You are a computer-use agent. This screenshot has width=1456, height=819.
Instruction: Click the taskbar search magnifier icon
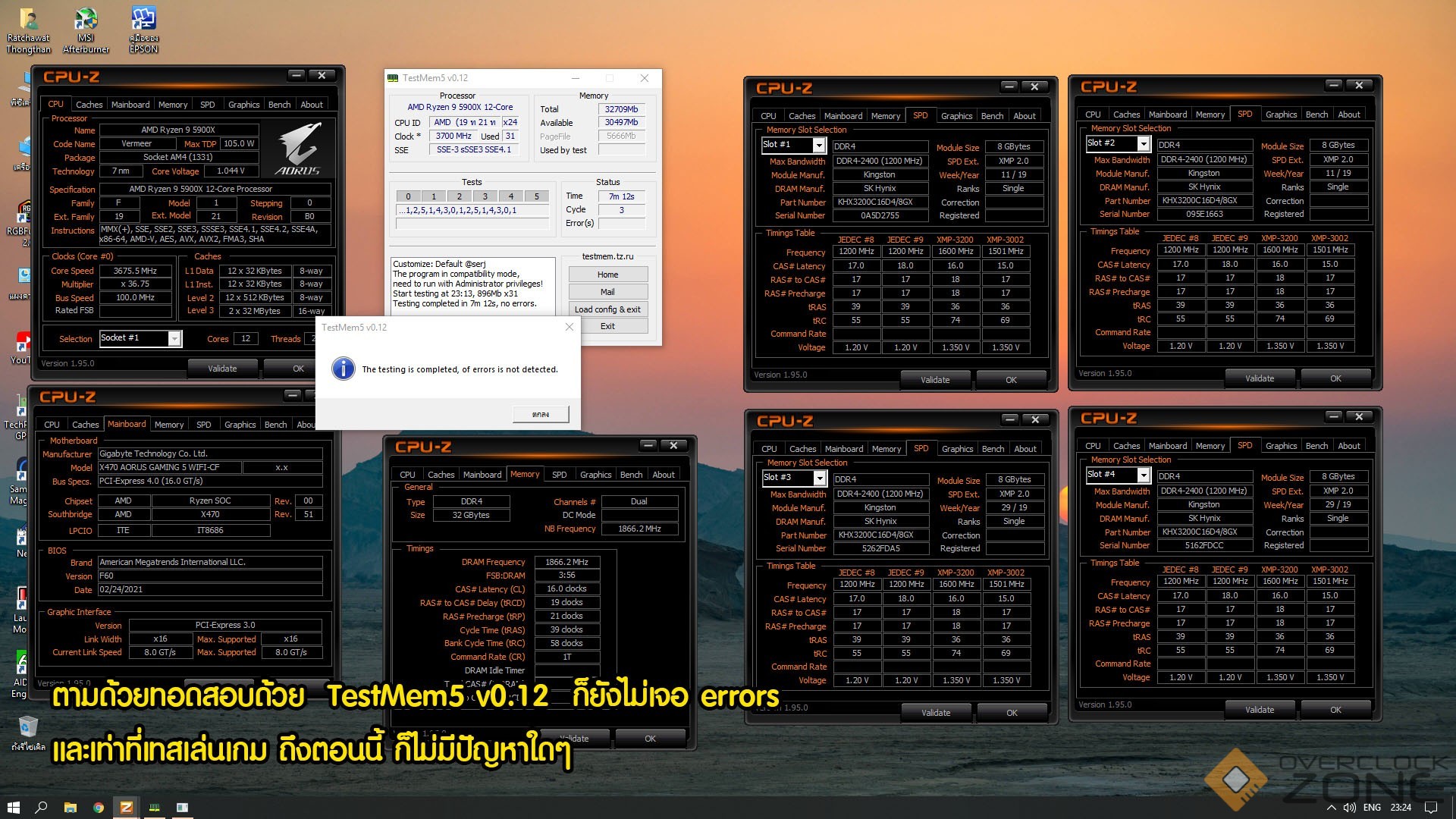coord(42,808)
